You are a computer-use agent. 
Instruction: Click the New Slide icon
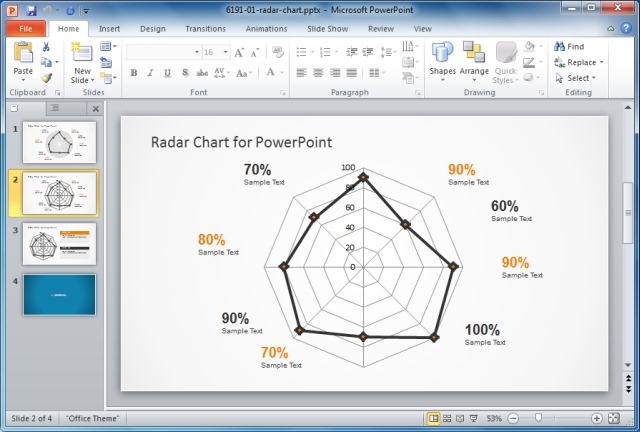(x=82, y=53)
